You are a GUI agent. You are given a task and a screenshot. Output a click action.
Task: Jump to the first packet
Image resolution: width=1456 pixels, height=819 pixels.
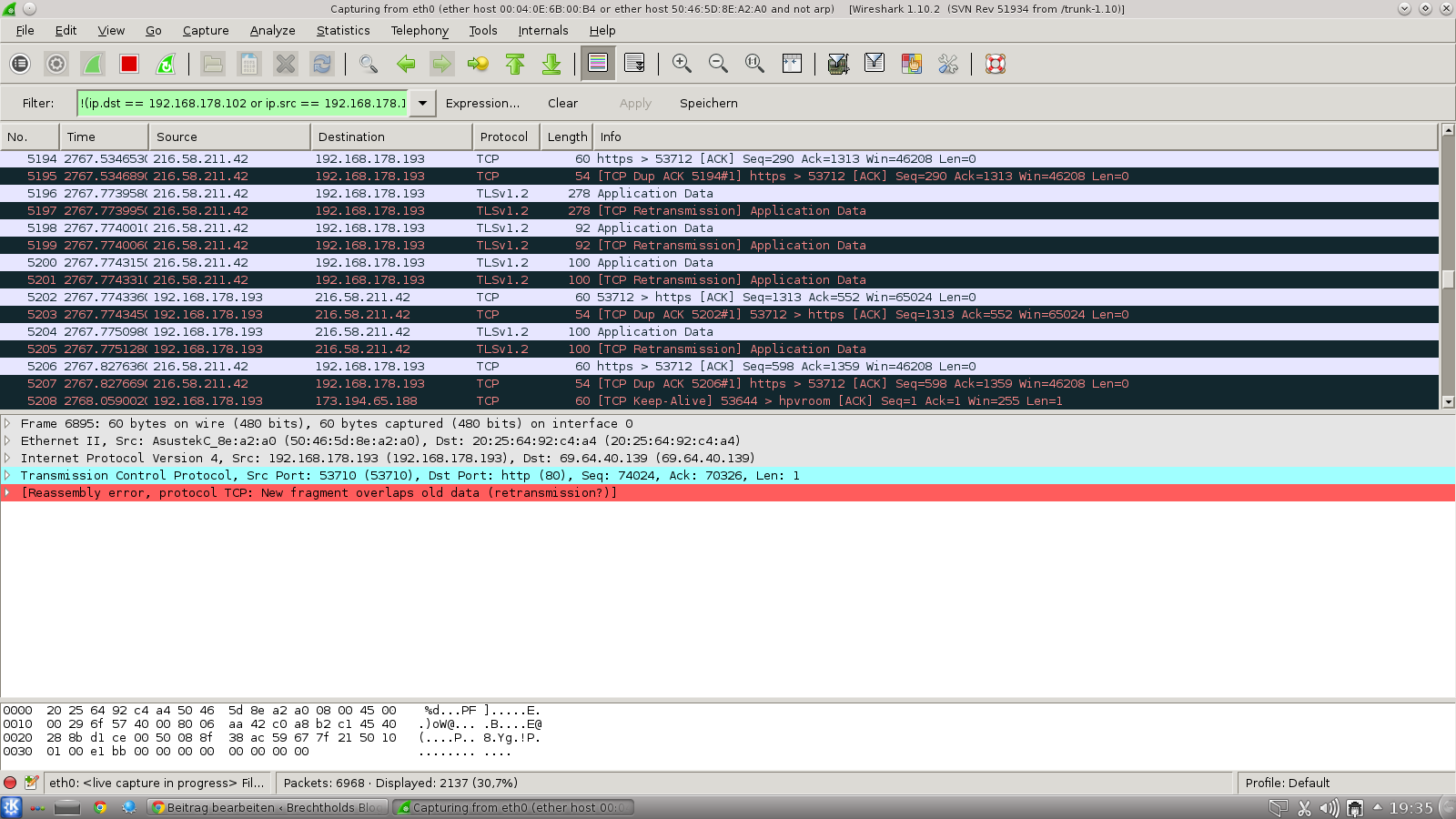515,64
